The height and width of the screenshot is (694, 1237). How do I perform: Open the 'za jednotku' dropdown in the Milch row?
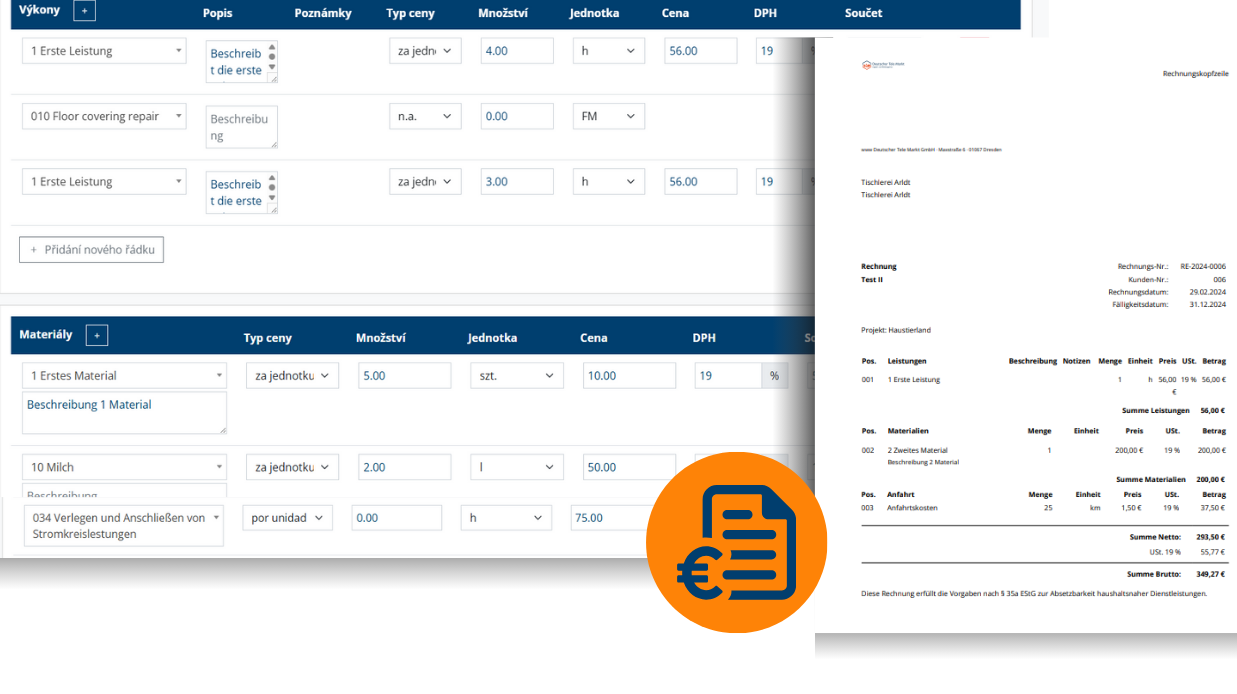(x=293, y=467)
